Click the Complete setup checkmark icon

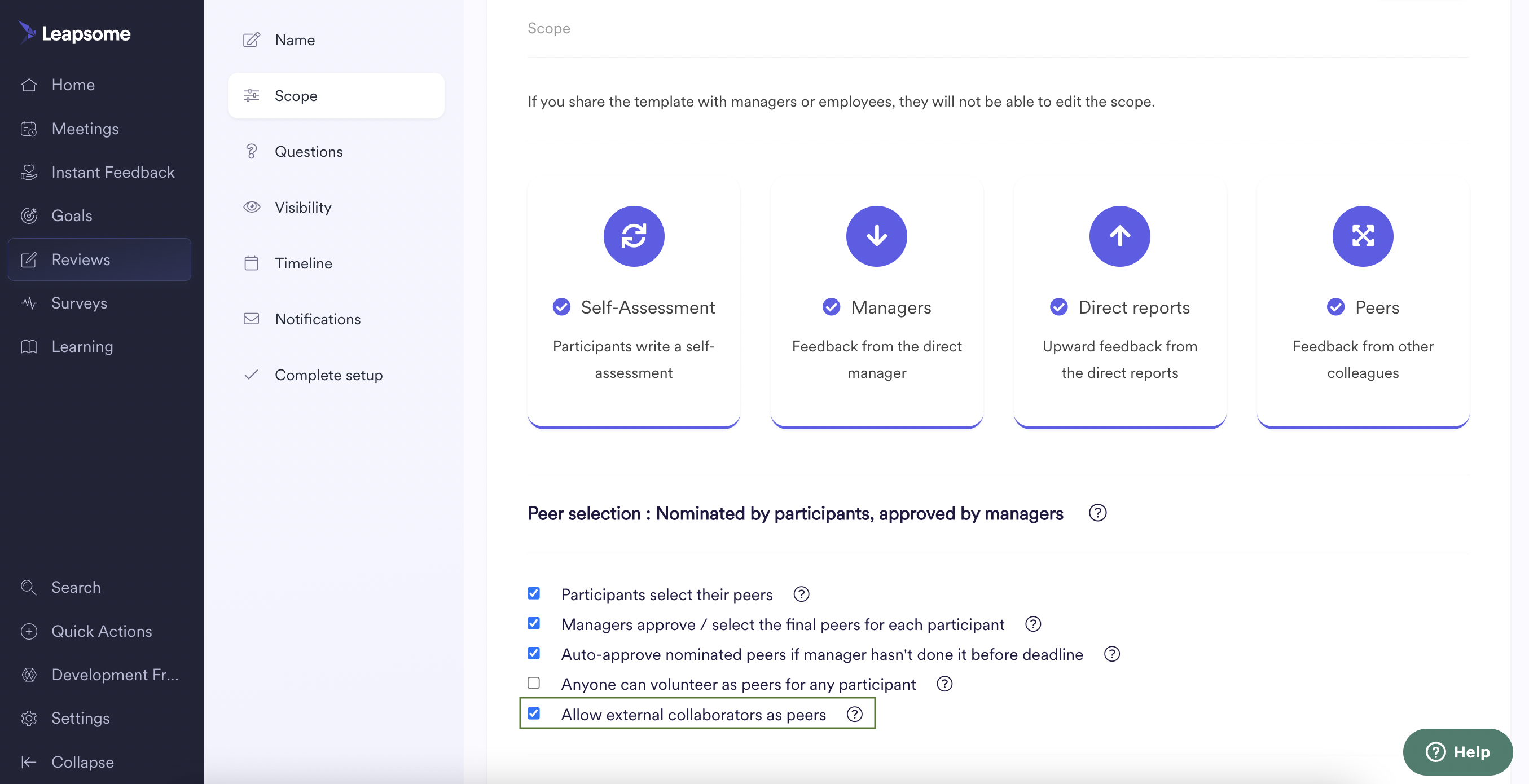pos(252,375)
